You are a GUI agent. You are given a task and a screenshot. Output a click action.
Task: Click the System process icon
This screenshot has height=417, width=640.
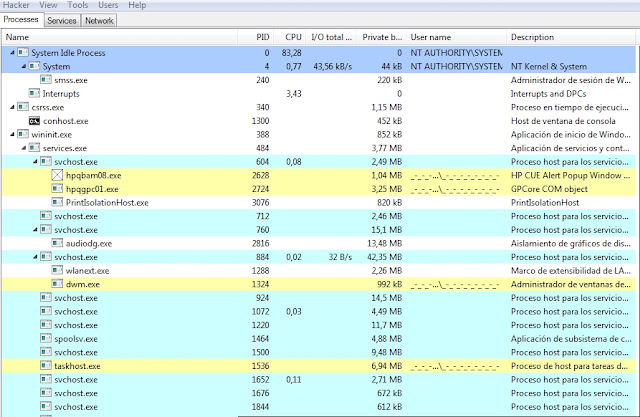34,66
